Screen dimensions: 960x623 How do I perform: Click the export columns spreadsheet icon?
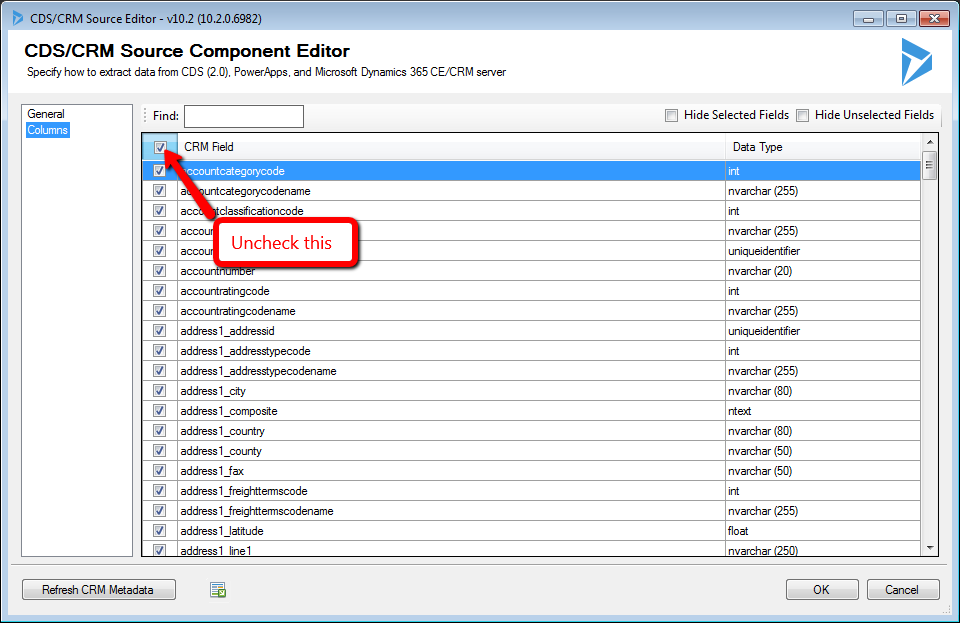(218, 590)
